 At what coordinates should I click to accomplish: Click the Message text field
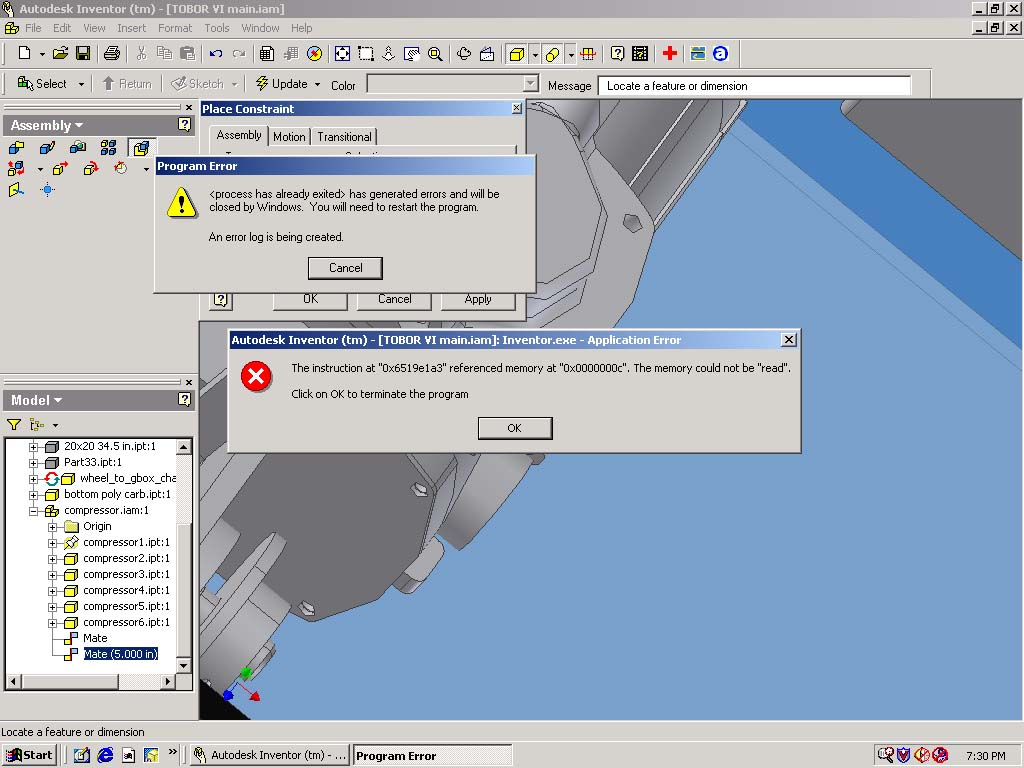pyautogui.click(x=754, y=86)
